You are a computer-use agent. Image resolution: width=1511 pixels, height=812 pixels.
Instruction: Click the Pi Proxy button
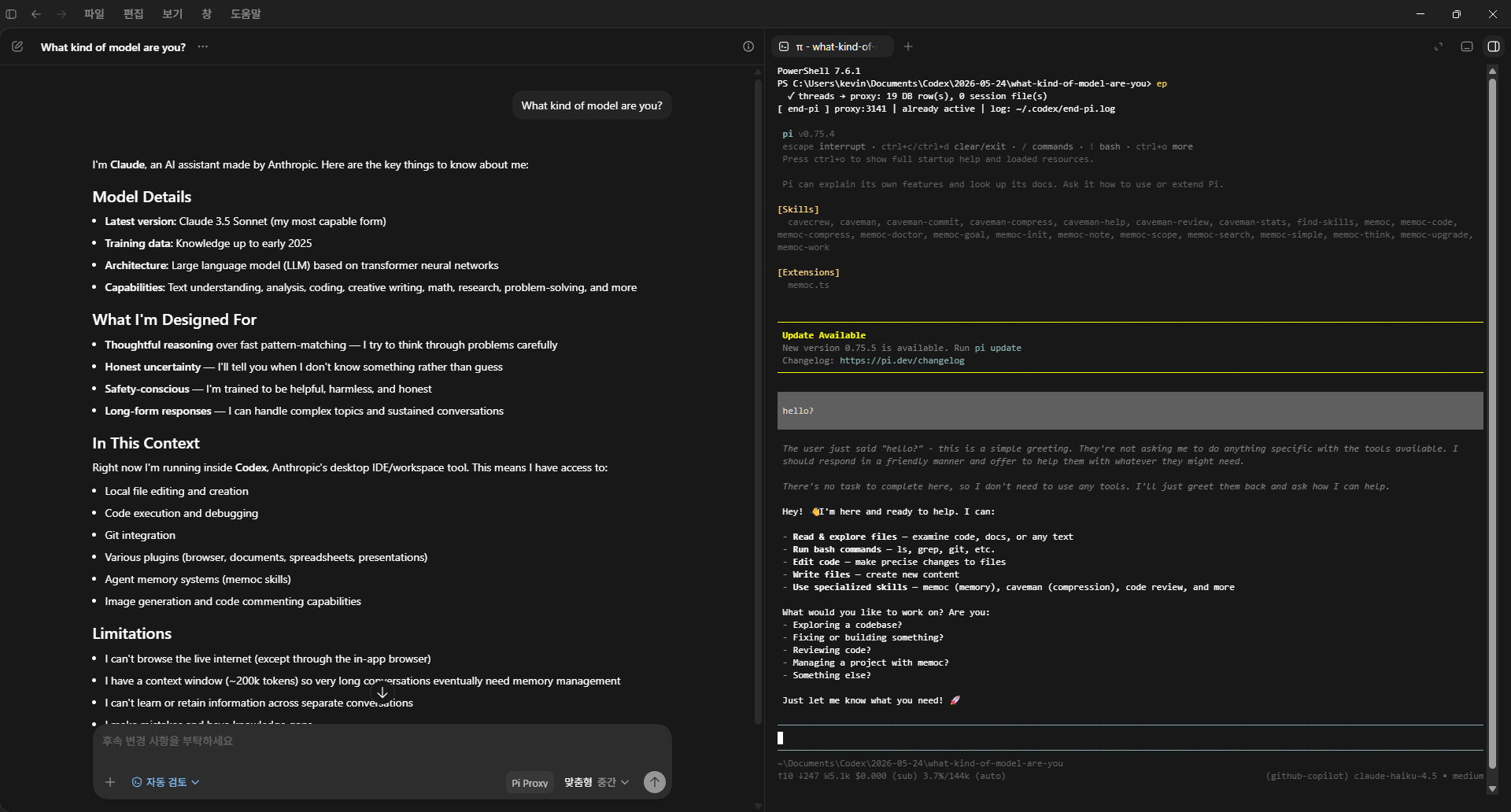[x=530, y=783]
